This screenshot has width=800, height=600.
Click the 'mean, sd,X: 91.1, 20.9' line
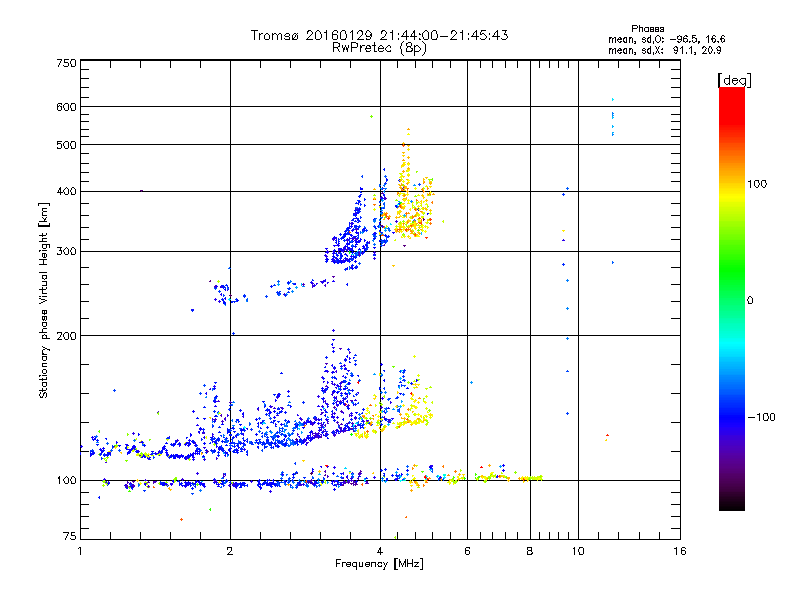pos(664,50)
